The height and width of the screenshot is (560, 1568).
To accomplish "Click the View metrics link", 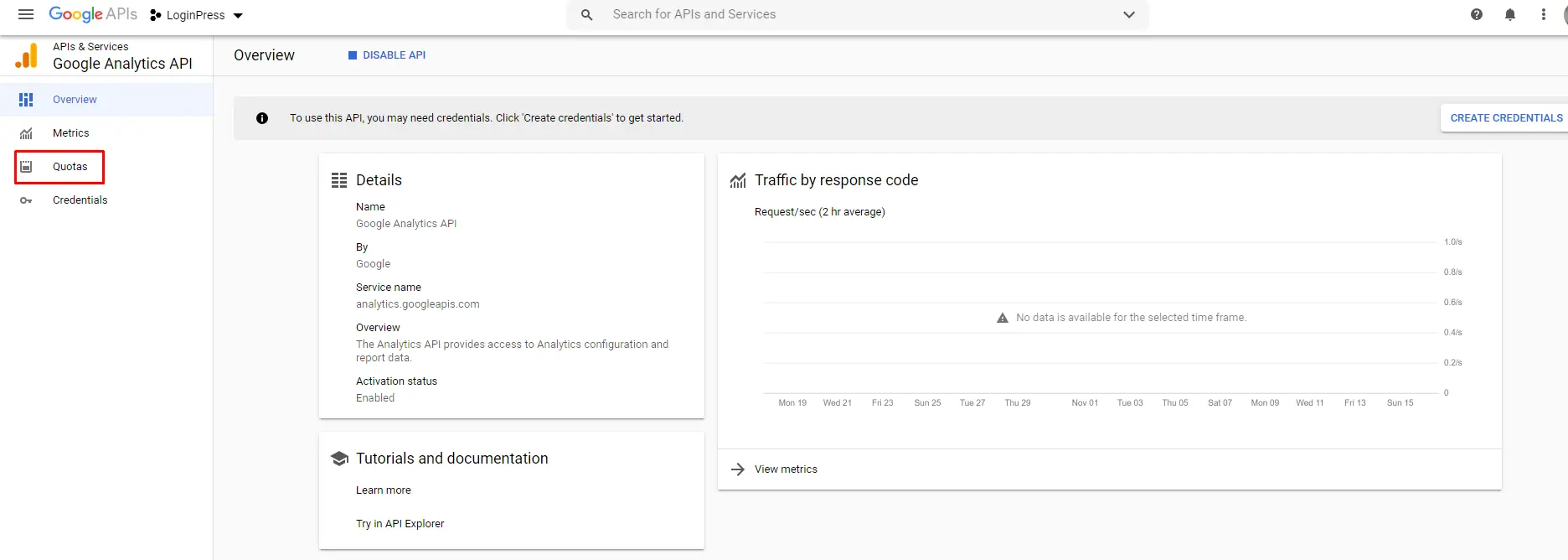I will coord(786,469).
